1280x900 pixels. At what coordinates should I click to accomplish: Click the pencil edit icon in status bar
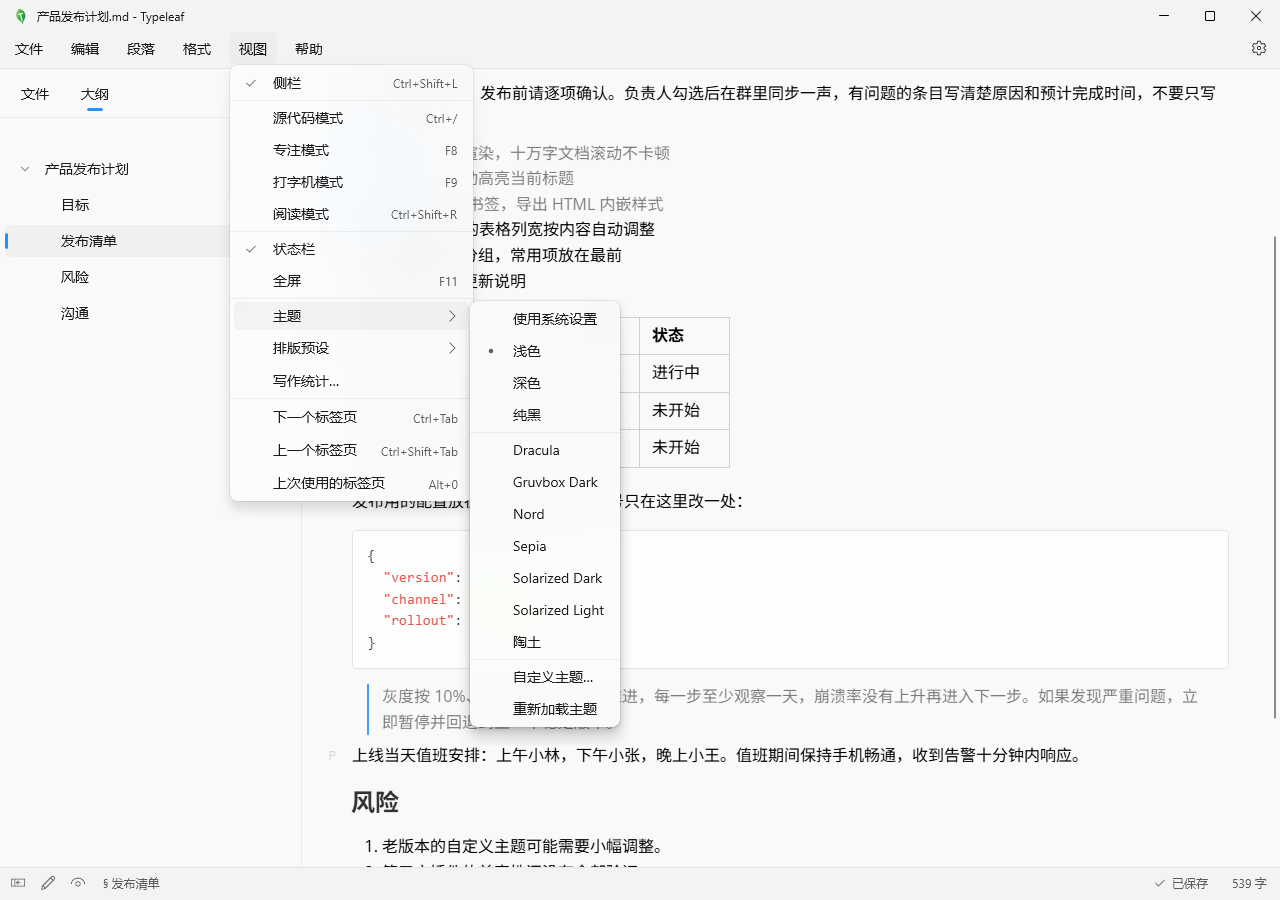click(x=48, y=883)
